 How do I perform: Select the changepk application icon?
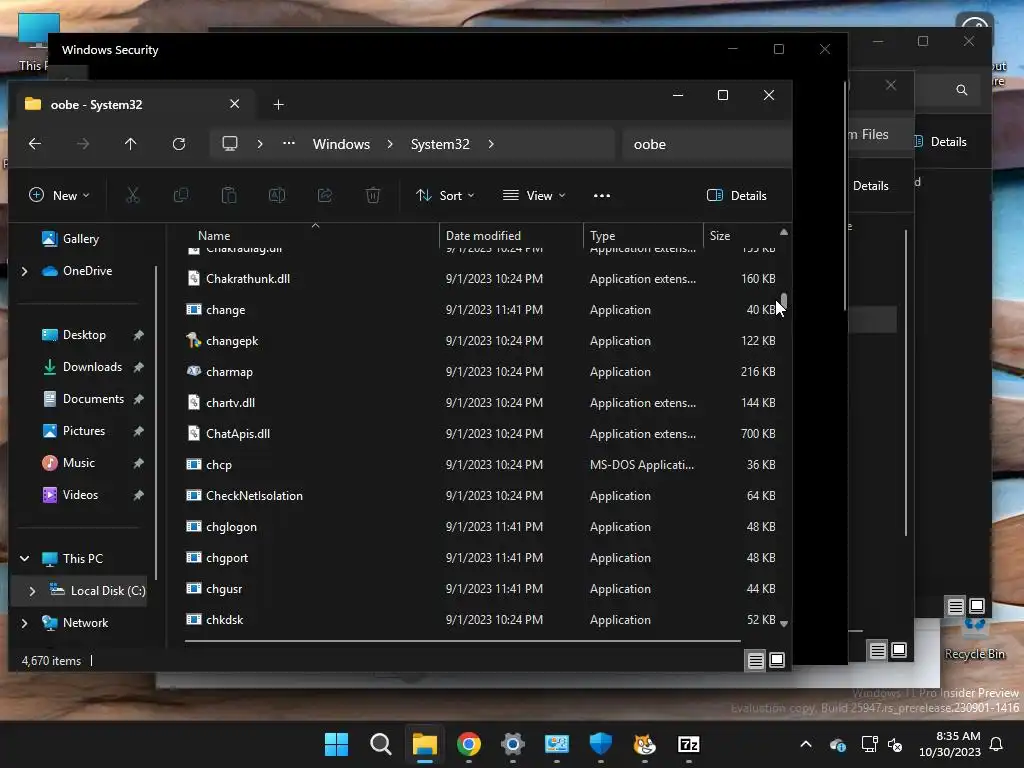193,340
